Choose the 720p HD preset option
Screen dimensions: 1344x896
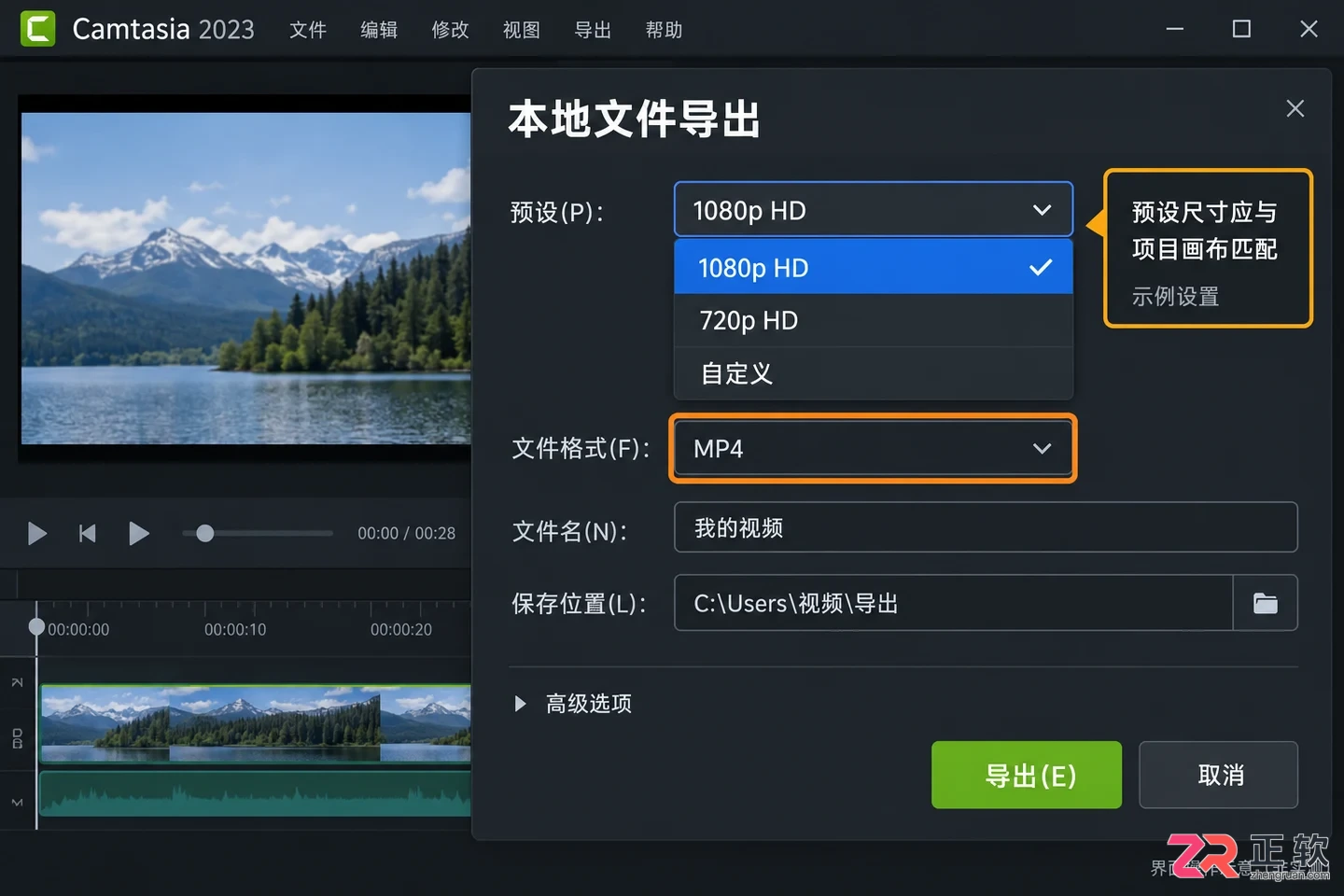click(873, 320)
